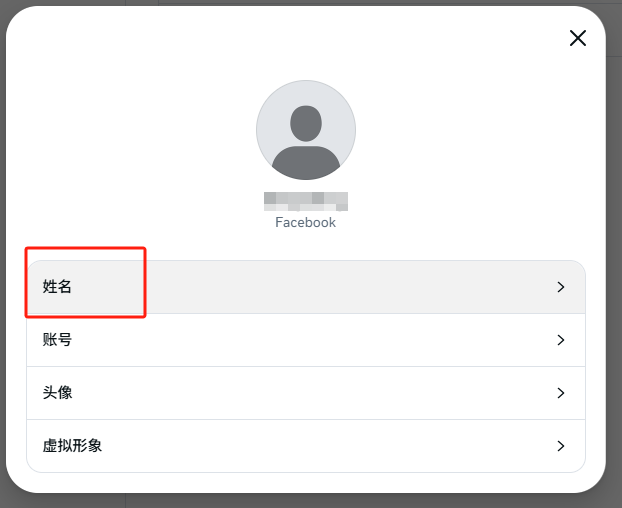Click the Facebook label under the name
Image resolution: width=622 pixels, height=508 pixels.
click(306, 222)
